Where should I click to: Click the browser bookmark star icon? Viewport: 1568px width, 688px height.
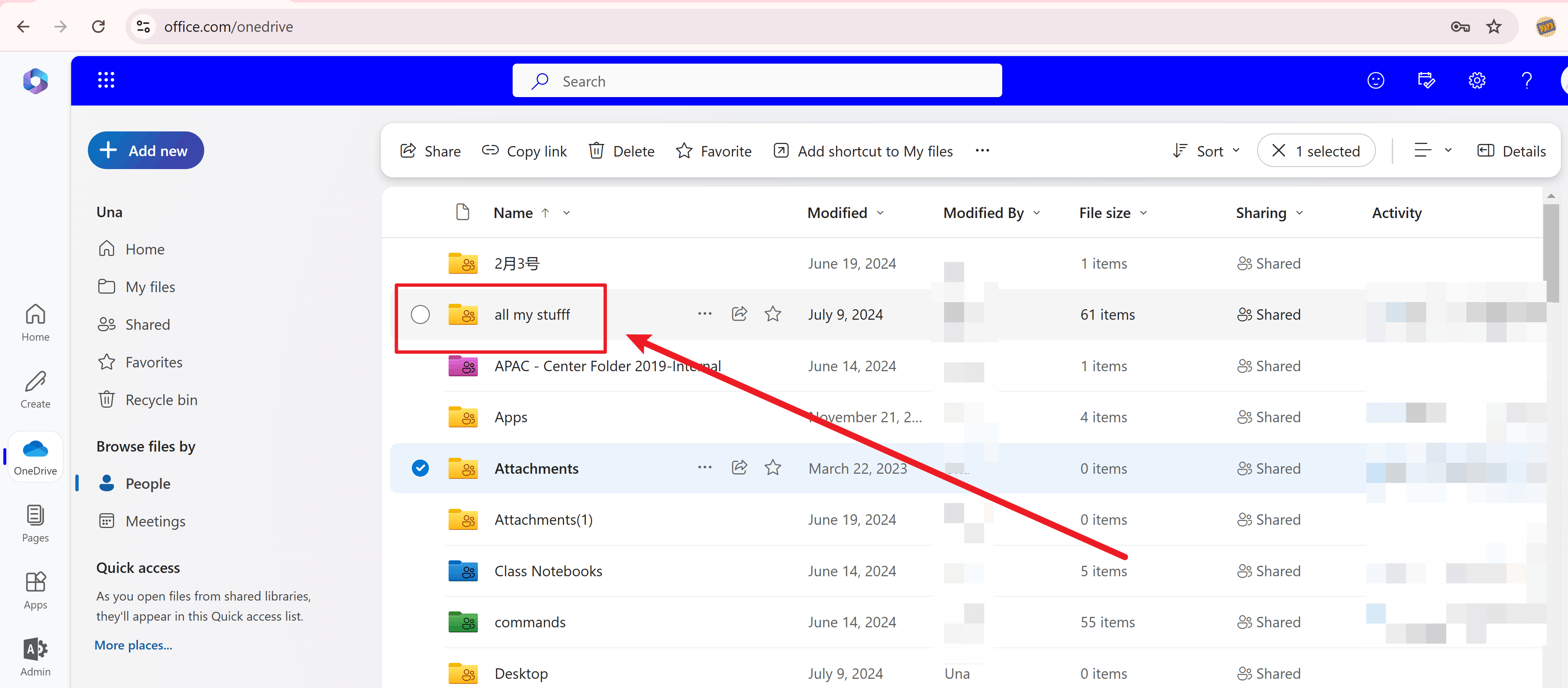coord(1494,26)
